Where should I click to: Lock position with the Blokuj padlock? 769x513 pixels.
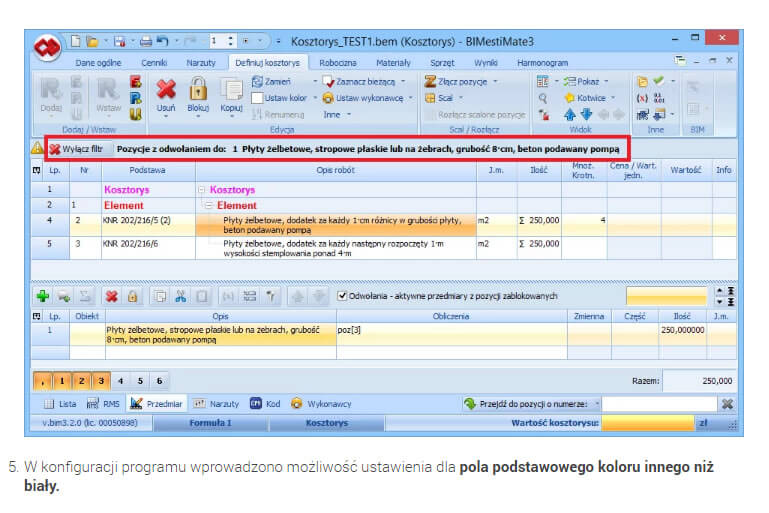tap(198, 95)
